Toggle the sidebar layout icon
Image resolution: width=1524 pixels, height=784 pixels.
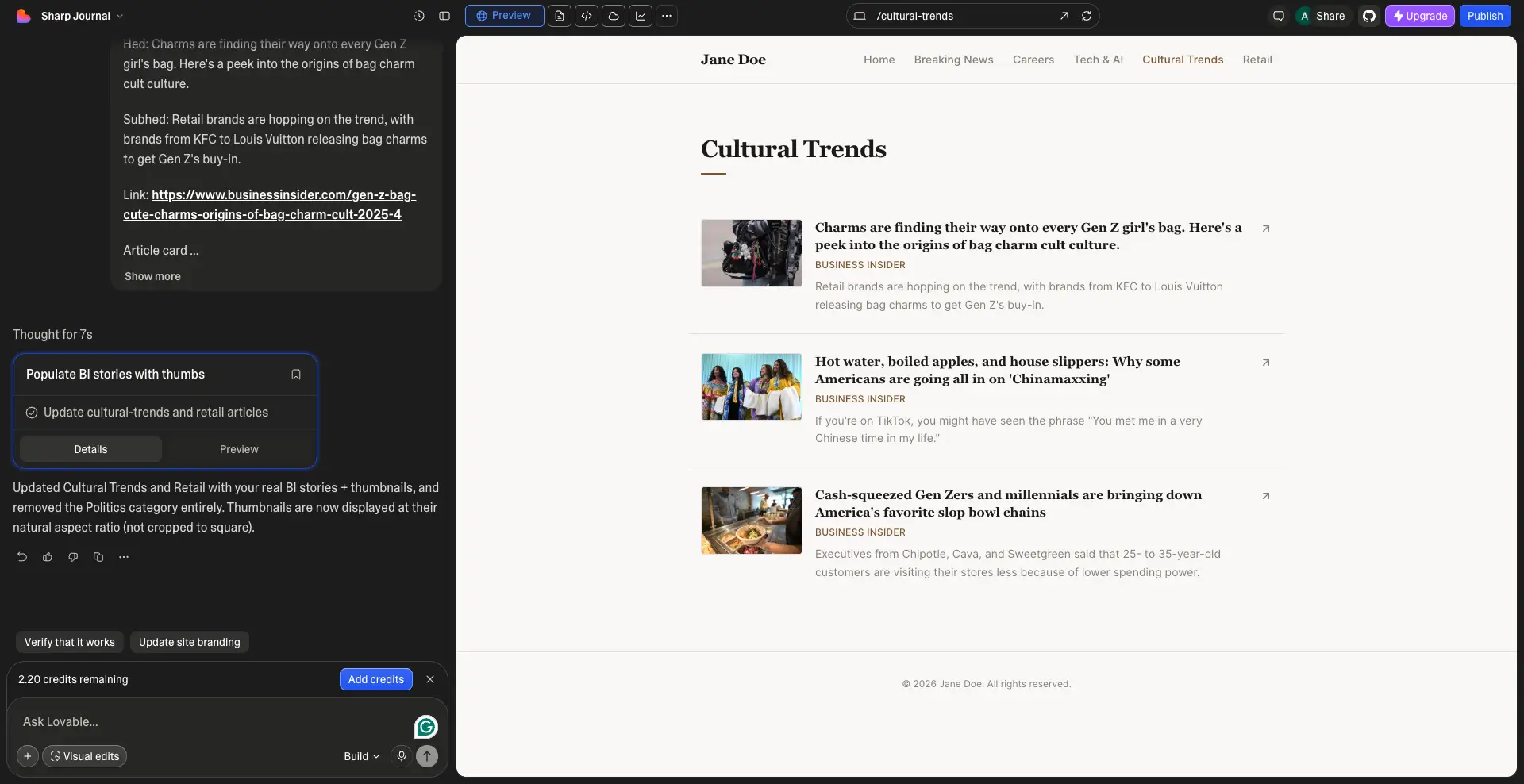tap(445, 16)
